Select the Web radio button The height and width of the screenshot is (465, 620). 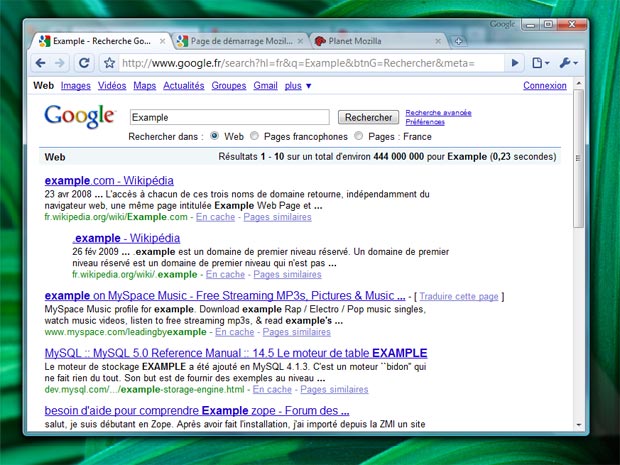[214, 136]
